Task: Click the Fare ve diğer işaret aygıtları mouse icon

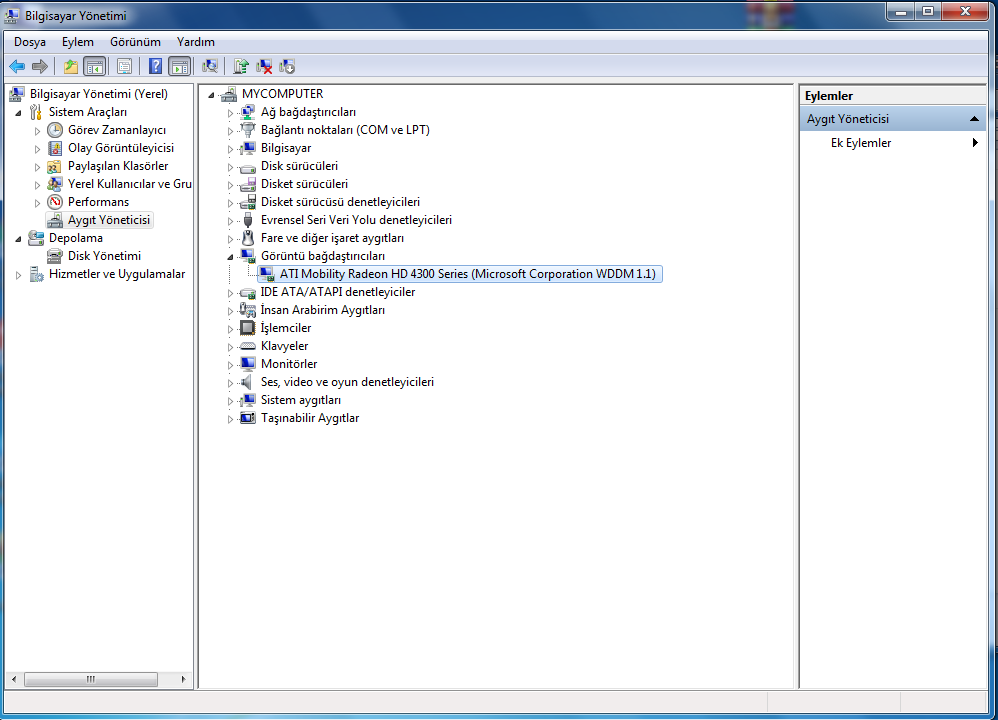Action: (248, 238)
